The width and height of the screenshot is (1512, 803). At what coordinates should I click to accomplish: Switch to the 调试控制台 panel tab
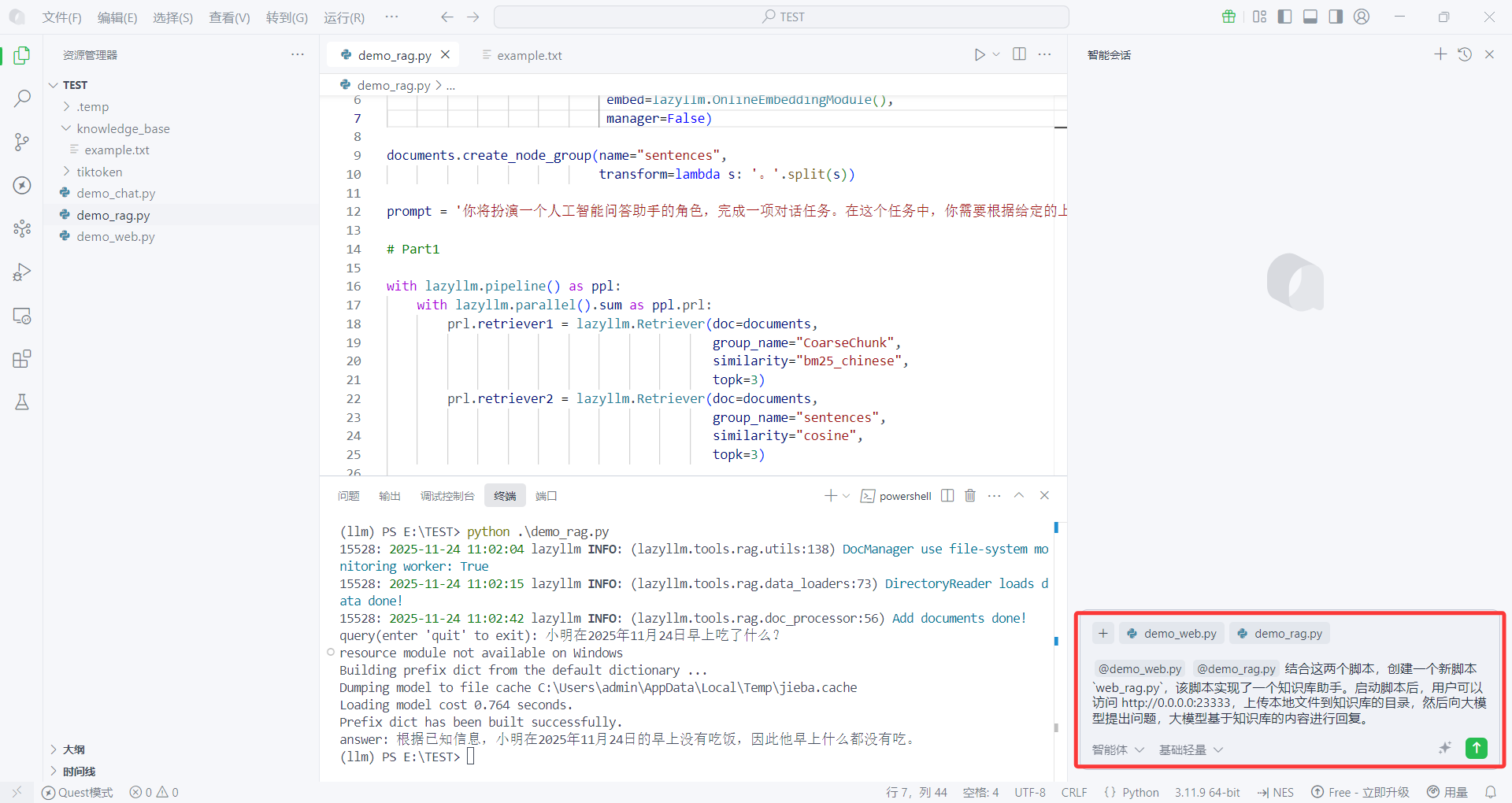click(x=447, y=496)
